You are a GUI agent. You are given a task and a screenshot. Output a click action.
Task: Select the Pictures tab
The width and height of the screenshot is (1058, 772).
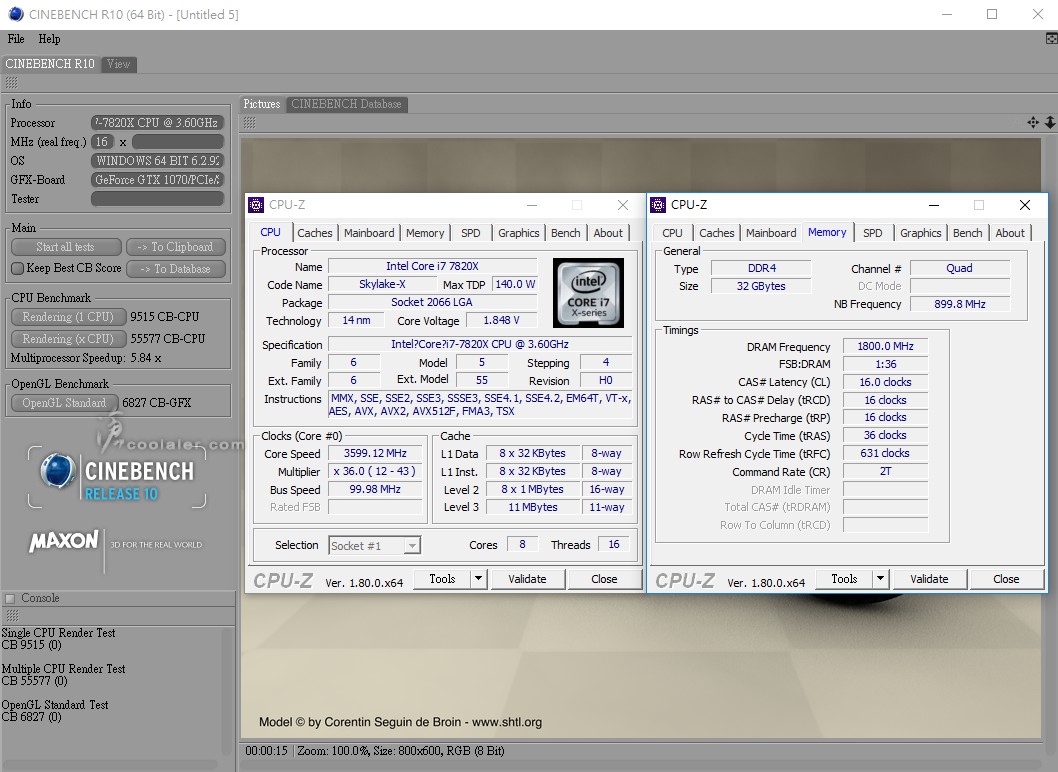click(x=262, y=104)
